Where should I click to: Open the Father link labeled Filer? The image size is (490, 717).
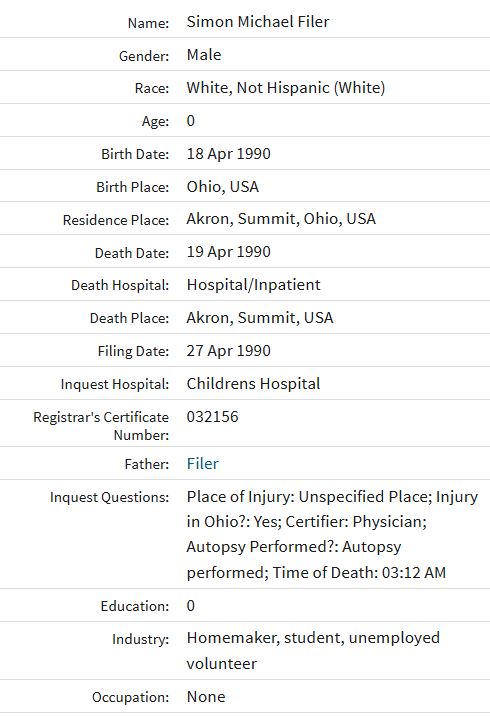[202, 464]
